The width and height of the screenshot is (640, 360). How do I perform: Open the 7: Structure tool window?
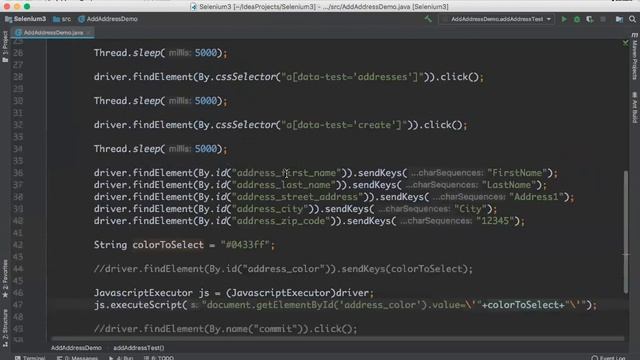5,328
